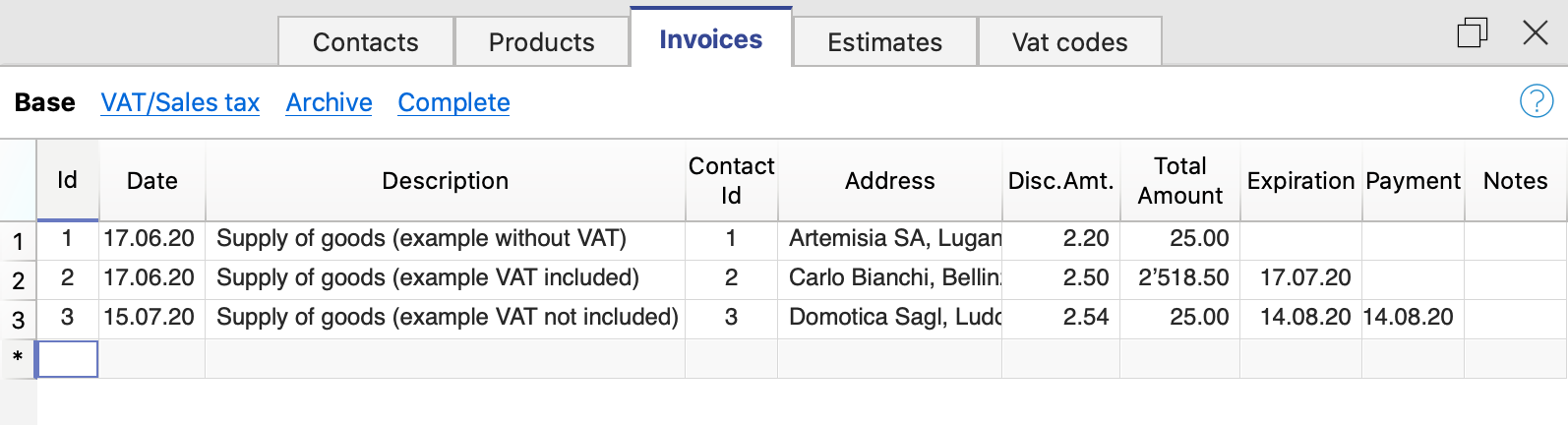Select the Base view

pos(45,102)
